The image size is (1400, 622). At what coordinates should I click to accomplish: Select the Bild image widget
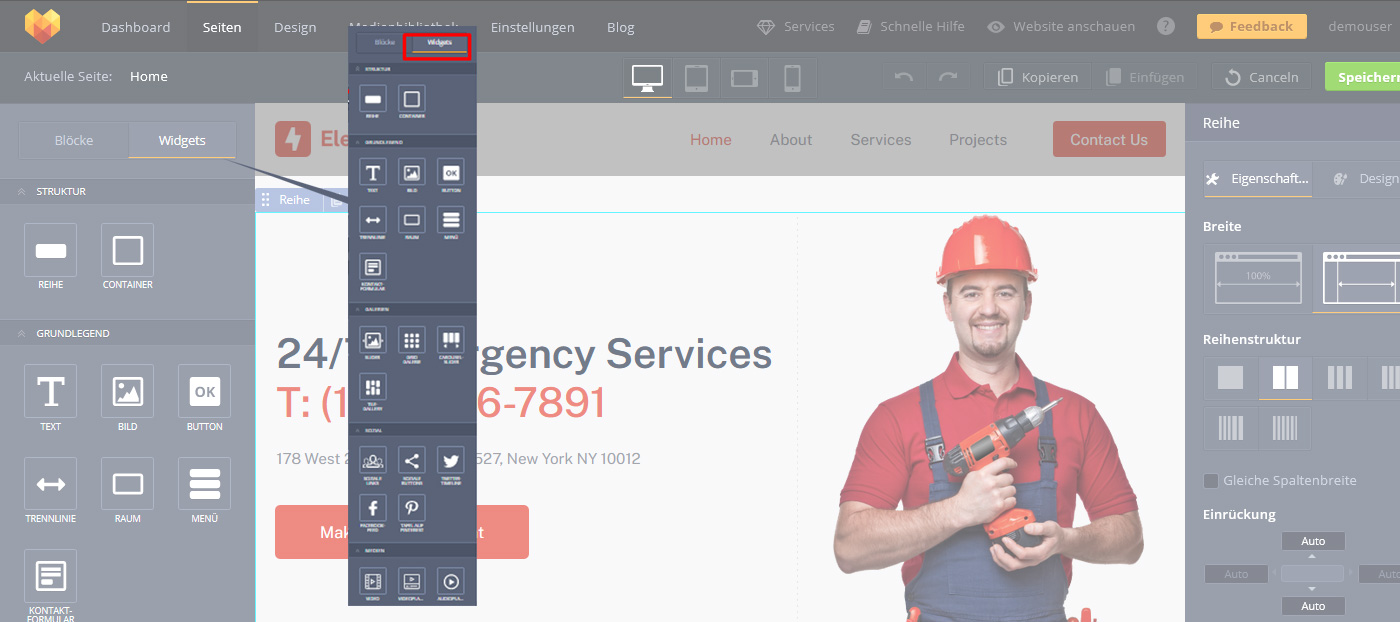[x=127, y=391]
